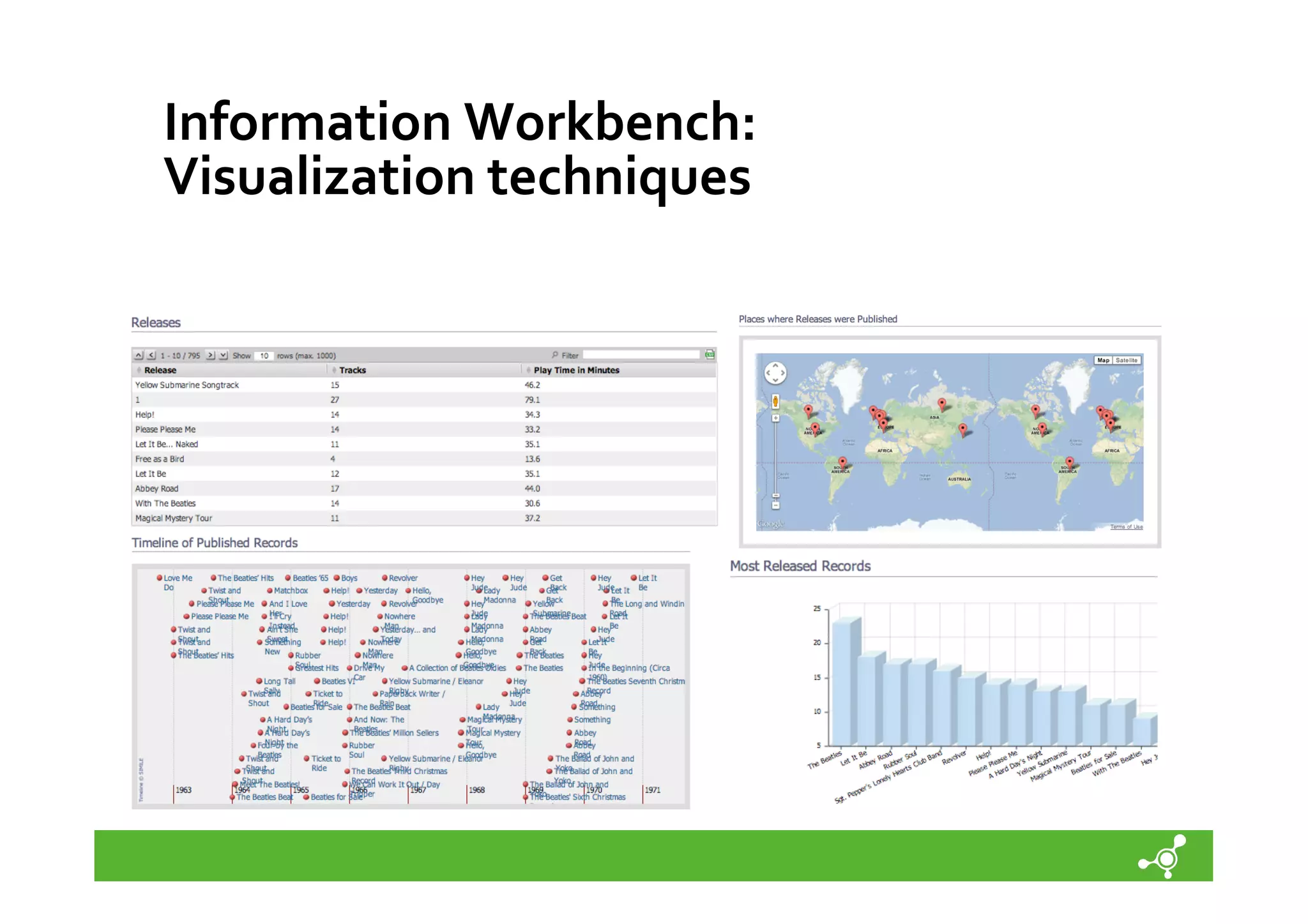This screenshot has width=1308, height=924.
Task: Click the leftmost pin in northern Canada
Action: click(x=809, y=411)
